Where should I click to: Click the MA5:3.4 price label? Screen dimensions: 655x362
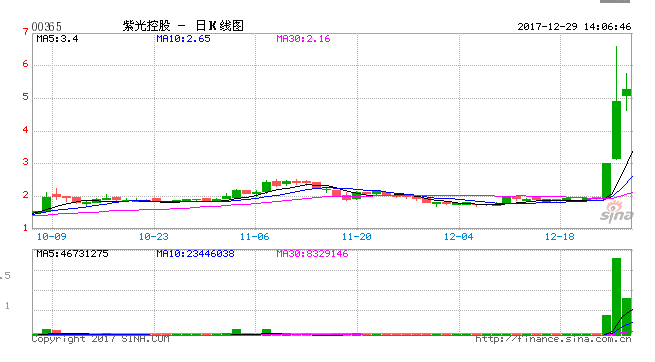click(57, 39)
